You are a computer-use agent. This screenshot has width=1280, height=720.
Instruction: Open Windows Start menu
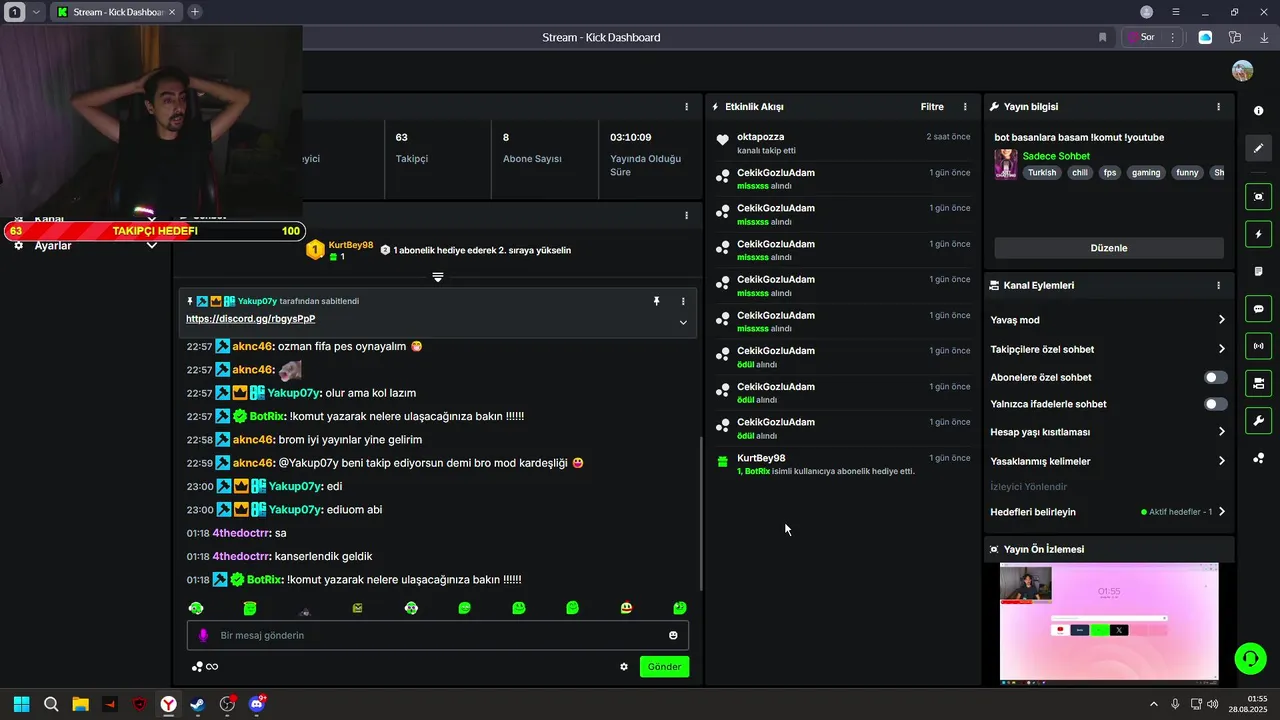point(21,704)
